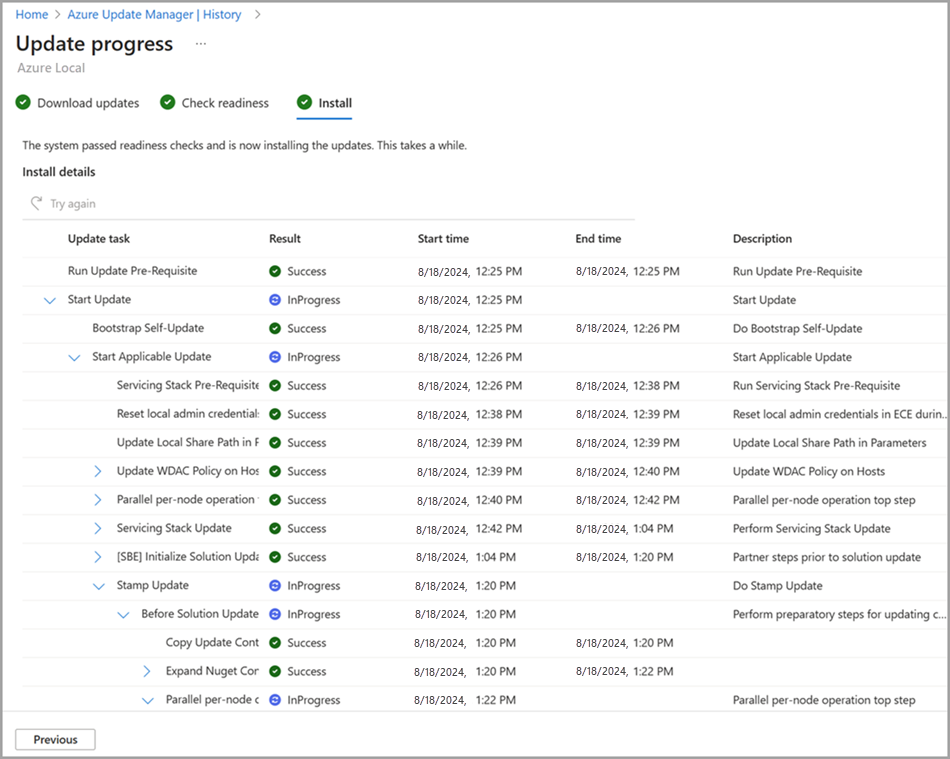Open the Update progress ellipsis menu
The height and width of the screenshot is (759, 950).
200,44
